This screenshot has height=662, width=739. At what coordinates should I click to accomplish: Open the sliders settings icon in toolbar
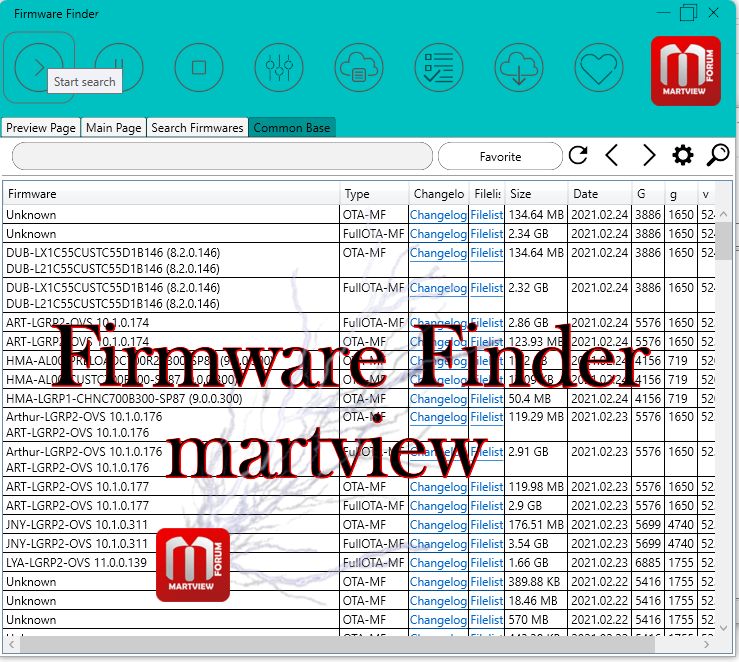[279, 67]
